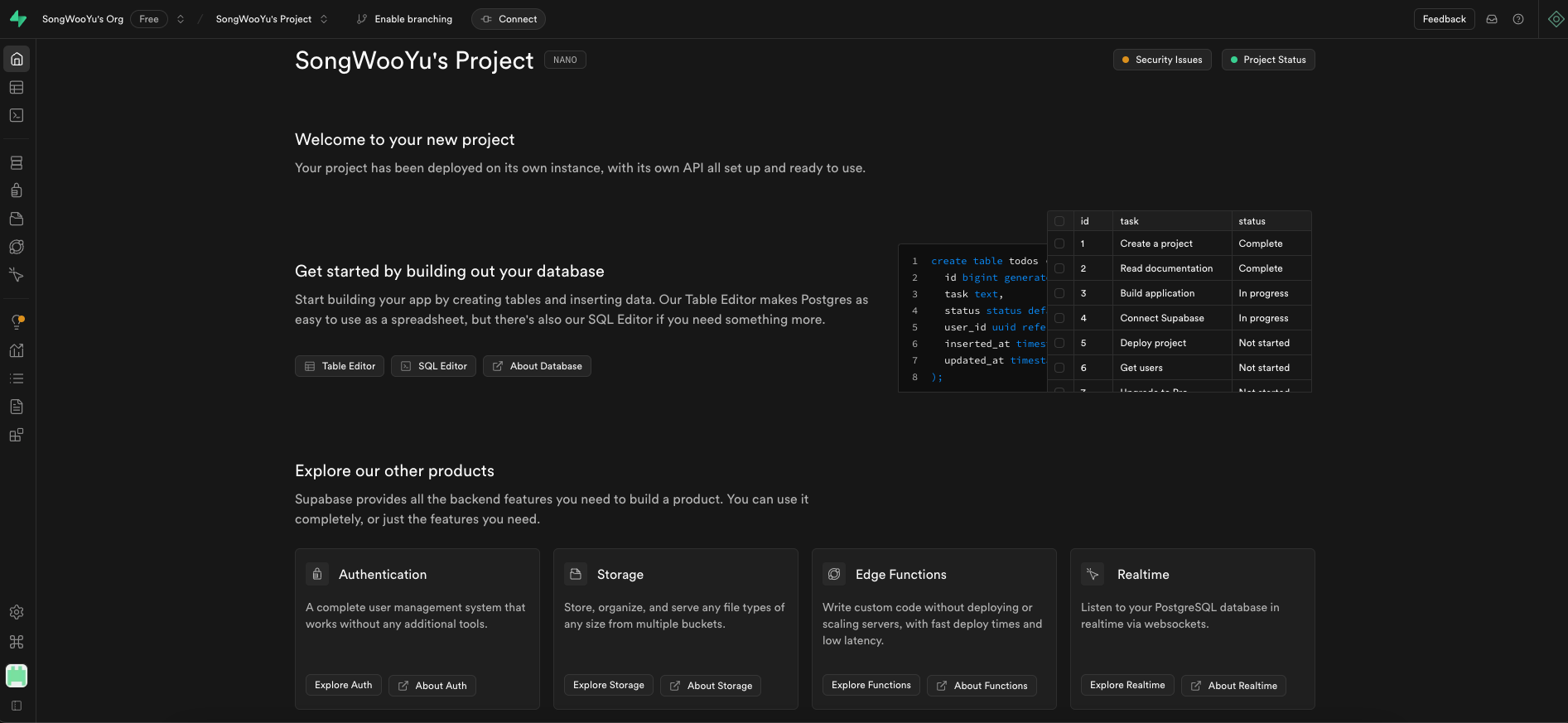
Task: Go to Authentication via the sidebar lock icon
Action: 17,191
